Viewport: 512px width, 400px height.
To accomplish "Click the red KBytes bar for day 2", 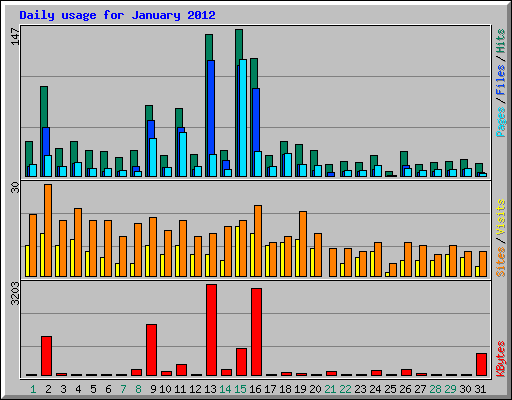I will [46, 356].
